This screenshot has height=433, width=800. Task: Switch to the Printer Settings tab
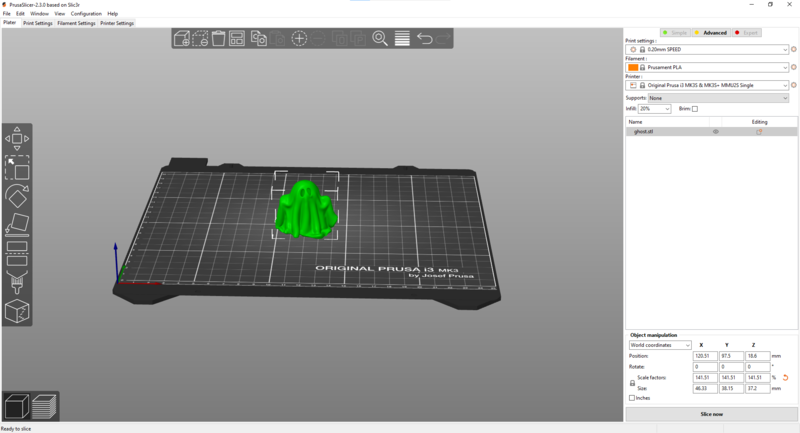click(x=117, y=23)
